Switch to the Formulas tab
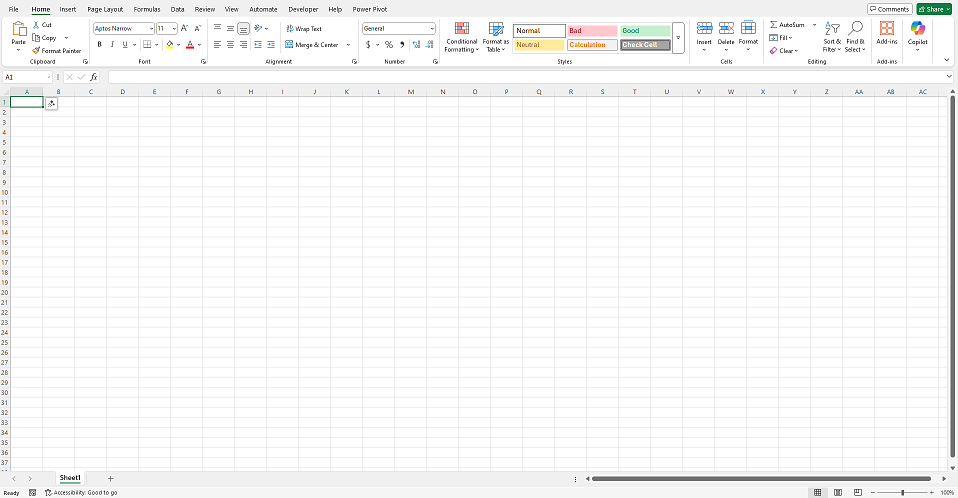The image size is (958, 498). pyautogui.click(x=147, y=9)
